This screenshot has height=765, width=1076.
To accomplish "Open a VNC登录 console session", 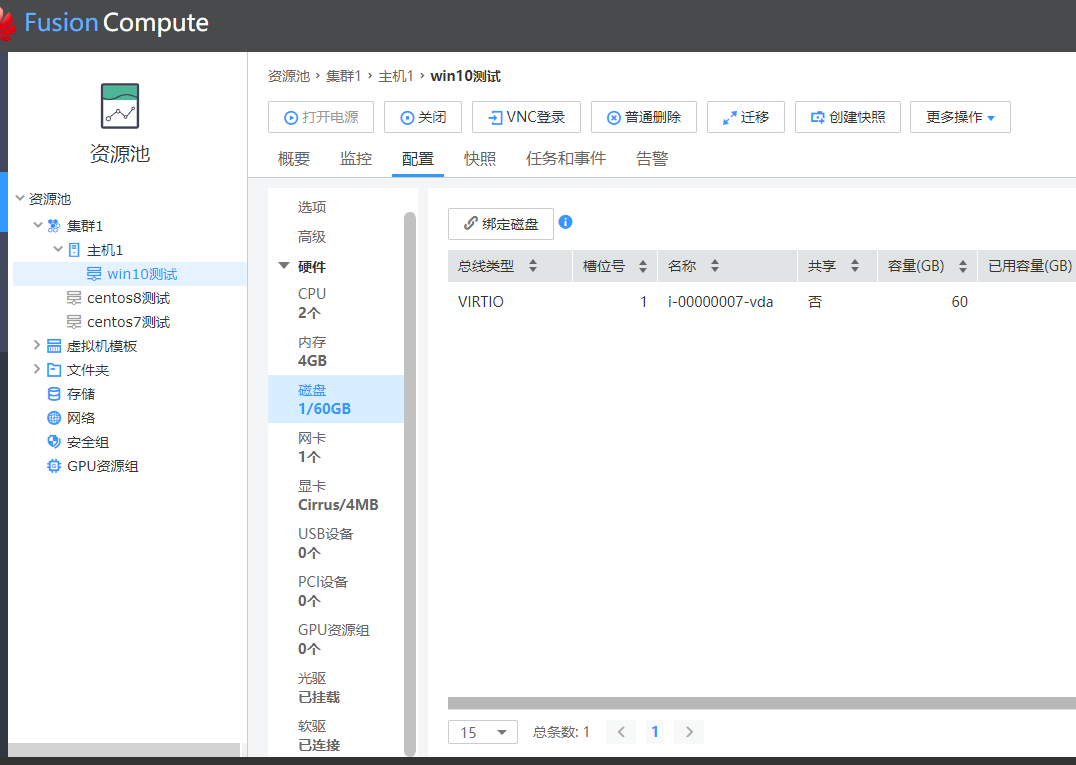I will point(526,116).
